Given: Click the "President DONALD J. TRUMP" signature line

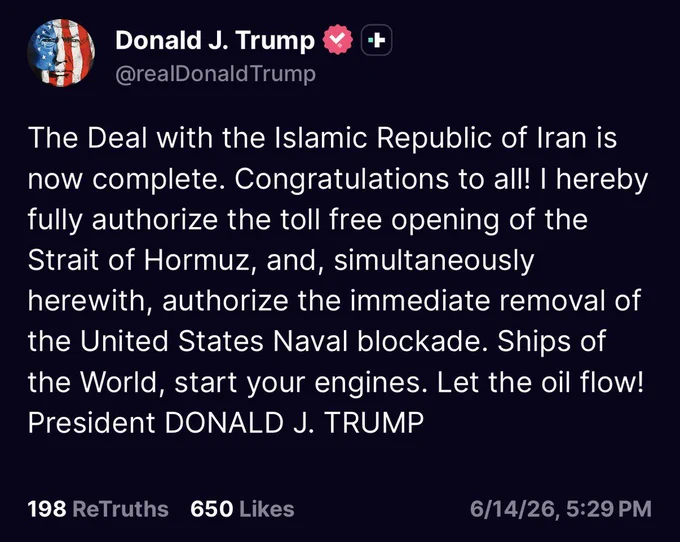Looking at the screenshot, I should point(226,423).
